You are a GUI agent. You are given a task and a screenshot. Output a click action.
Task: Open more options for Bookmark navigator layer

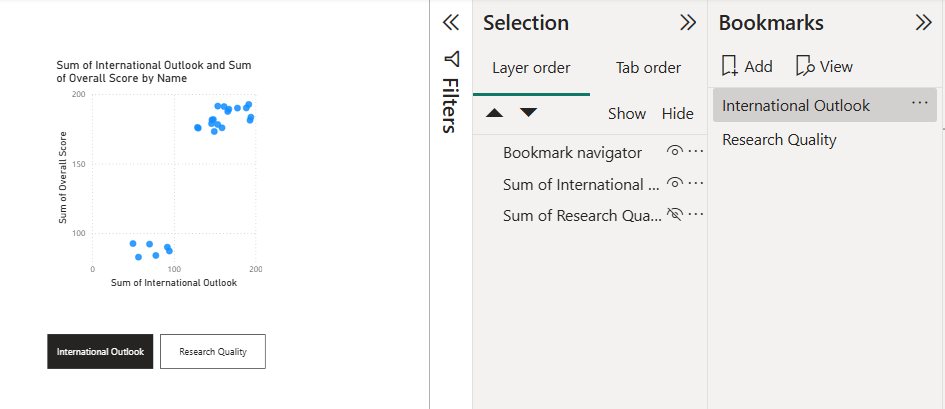695,151
